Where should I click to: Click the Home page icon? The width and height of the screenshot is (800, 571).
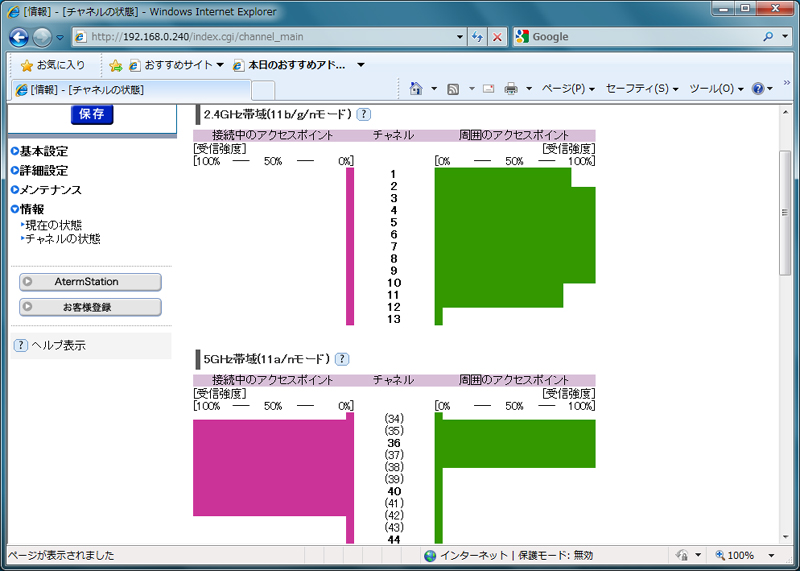click(x=416, y=89)
